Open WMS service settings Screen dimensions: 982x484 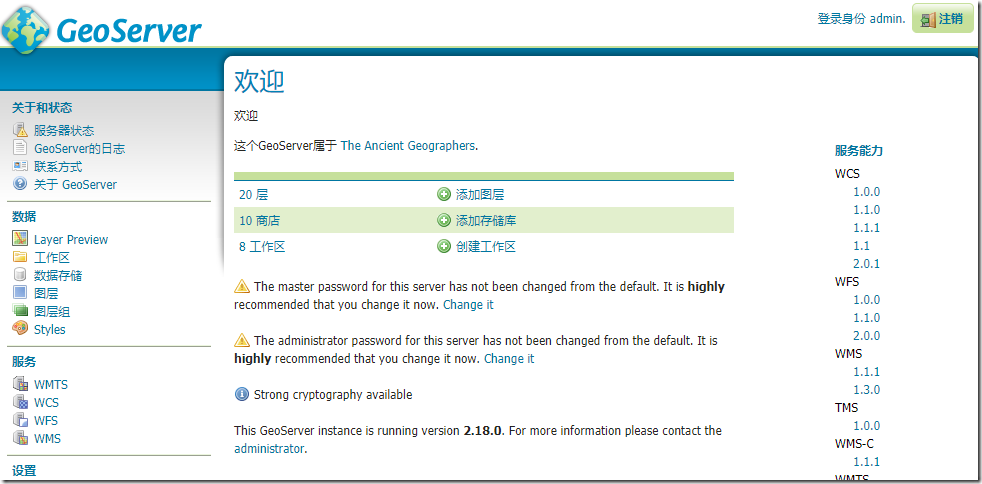click(48, 438)
